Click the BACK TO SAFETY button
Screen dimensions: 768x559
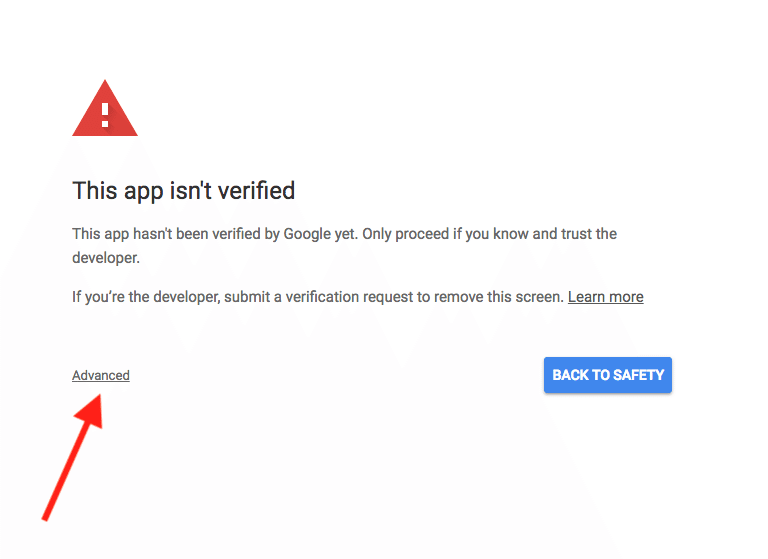coord(607,375)
